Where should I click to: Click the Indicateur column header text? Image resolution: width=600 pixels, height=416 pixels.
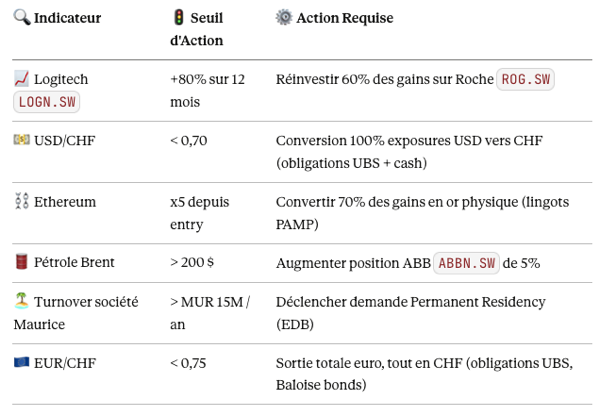(x=67, y=18)
